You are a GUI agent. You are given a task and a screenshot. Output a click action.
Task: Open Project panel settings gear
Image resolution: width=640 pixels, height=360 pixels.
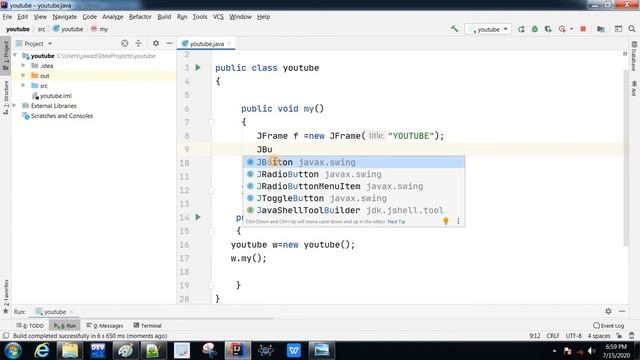coord(156,43)
